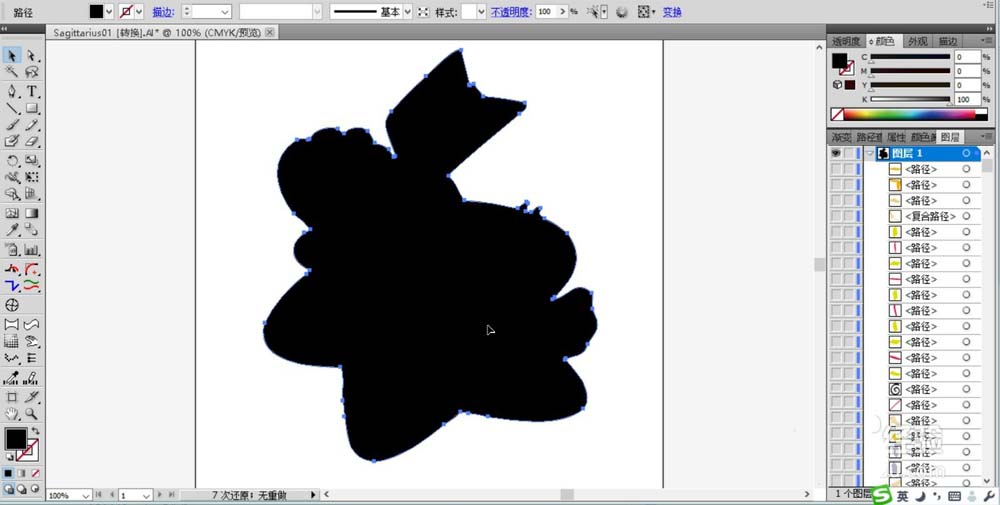Select the Selection (black arrow) tool
The height and width of the screenshot is (505, 1000).
12,56
